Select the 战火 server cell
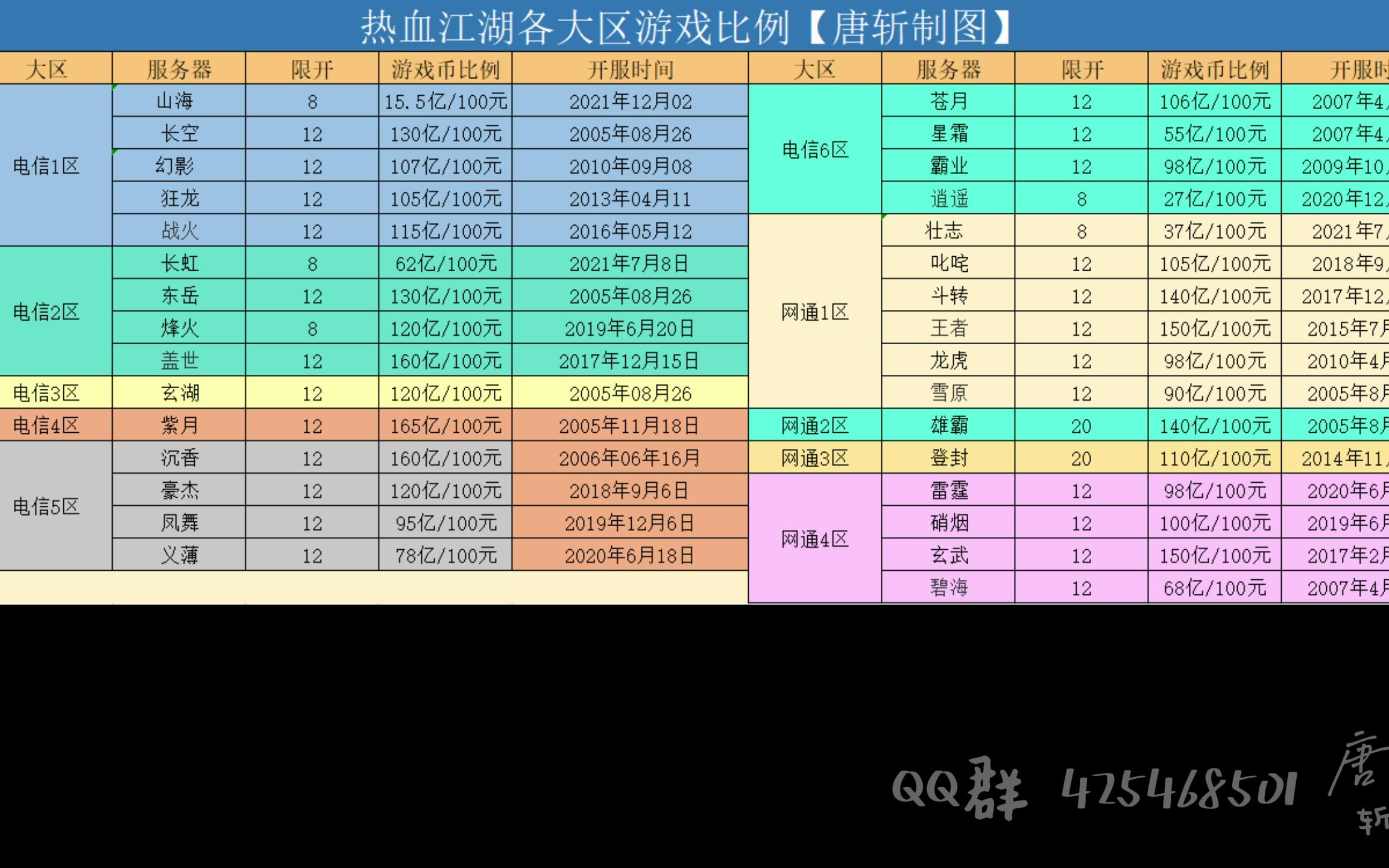Viewport: 1389px width, 868px height. 178,230
